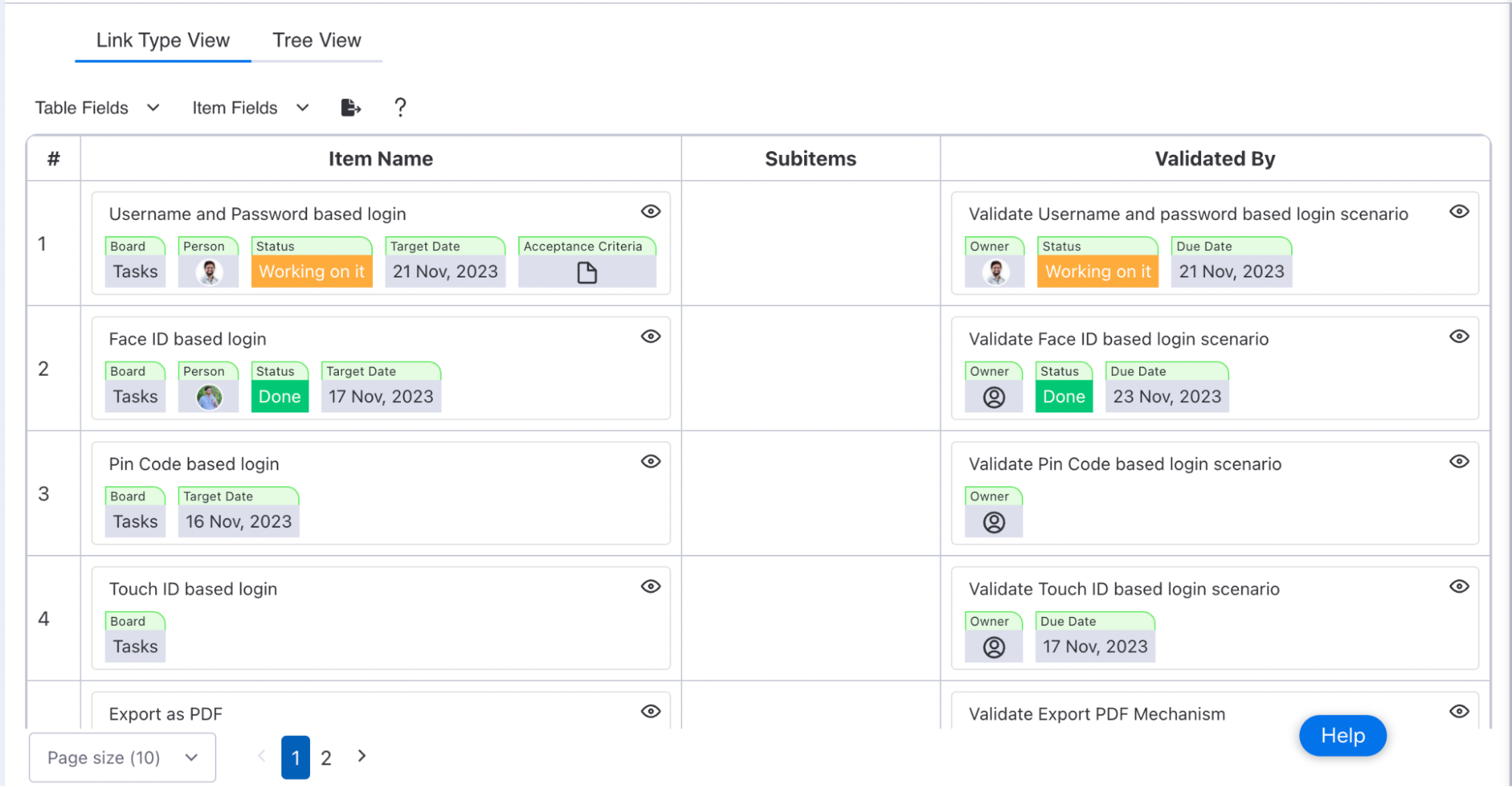Expand the Table Fields dropdown
1512x787 pixels.
[x=97, y=108]
